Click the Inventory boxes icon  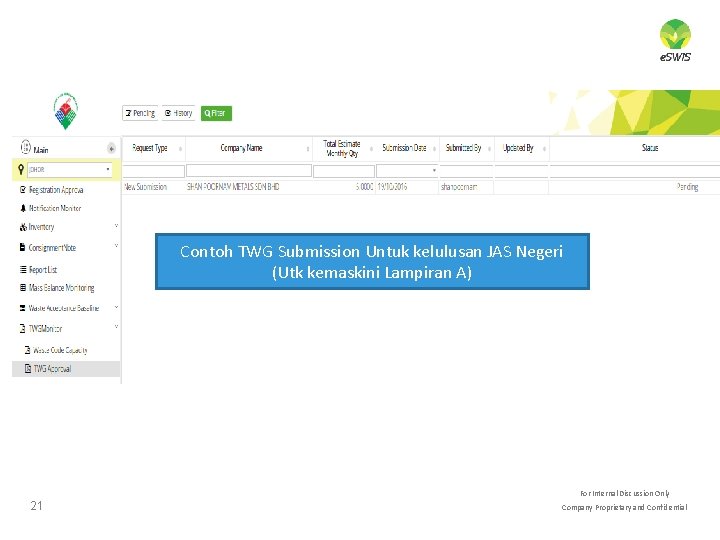click(23, 227)
